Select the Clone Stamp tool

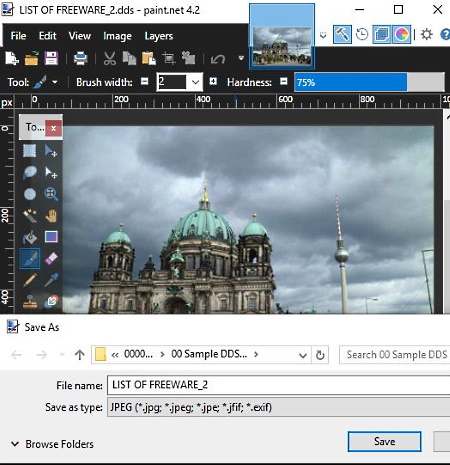(30, 301)
